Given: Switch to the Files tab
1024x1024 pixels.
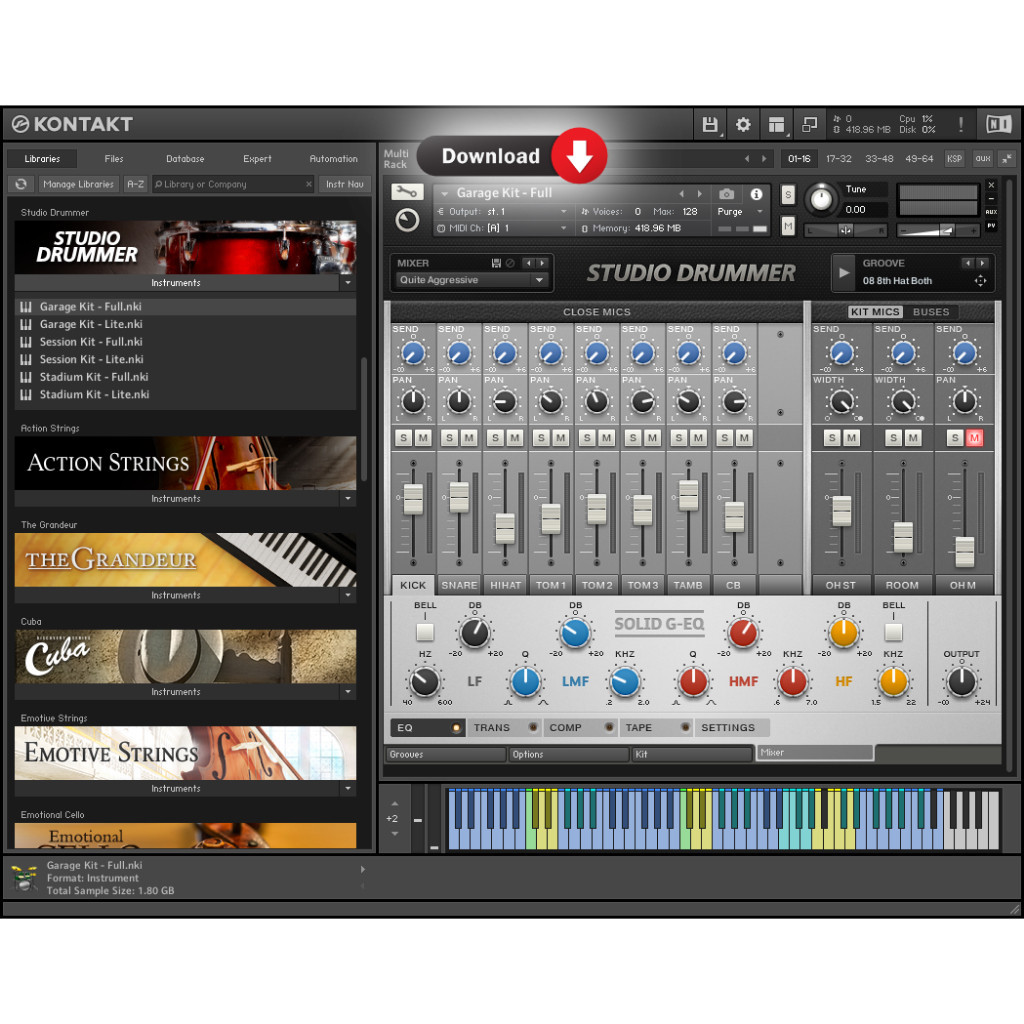Looking at the screenshot, I should [x=114, y=159].
